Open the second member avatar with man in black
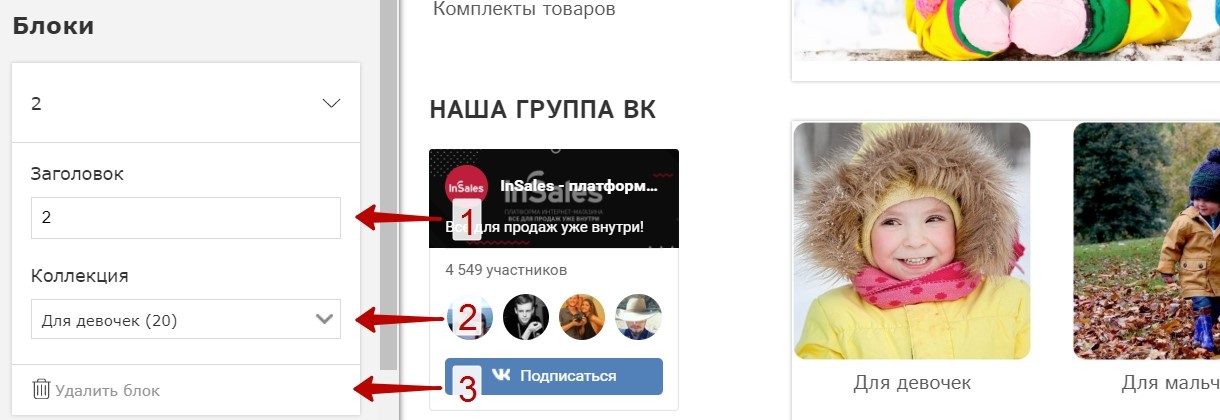This screenshot has width=1220, height=420. (x=526, y=318)
